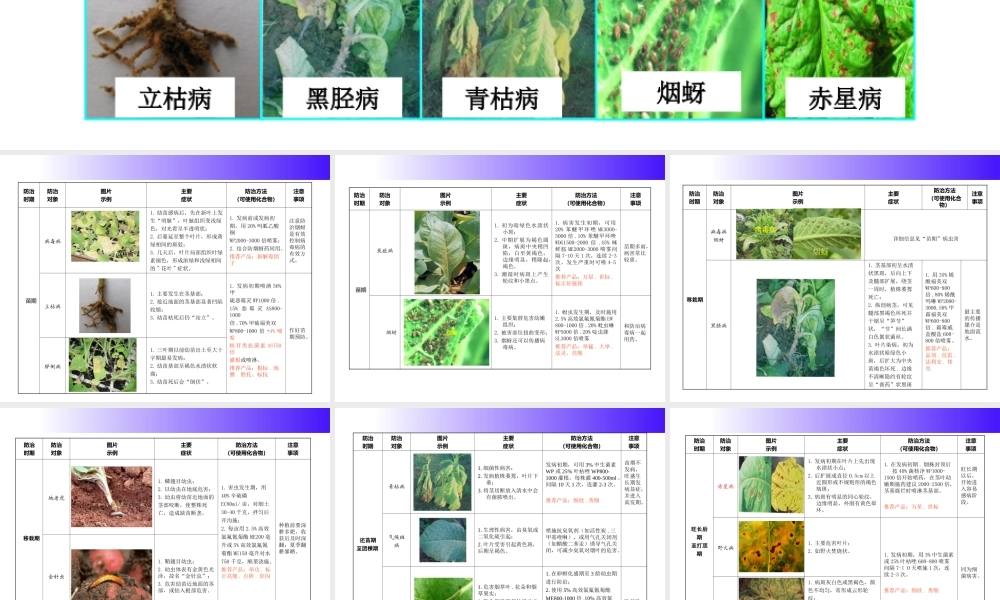Click the 黑胫病 caption label
1000x600 pixels.
[343, 98]
